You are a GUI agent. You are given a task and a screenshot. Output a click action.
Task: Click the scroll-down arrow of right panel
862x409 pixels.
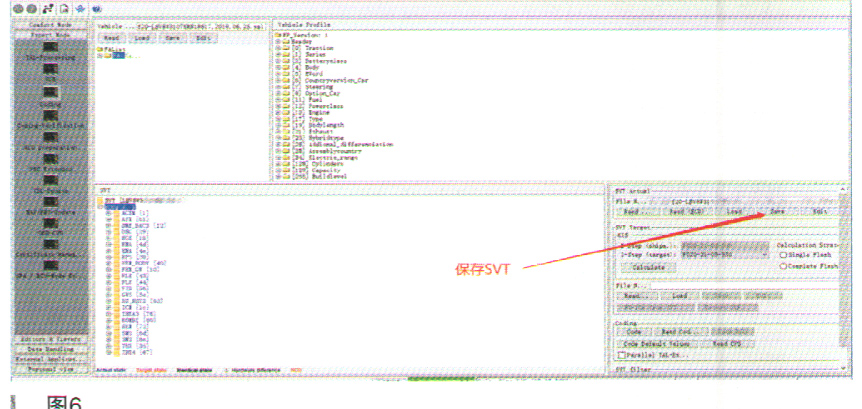pos(843,367)
